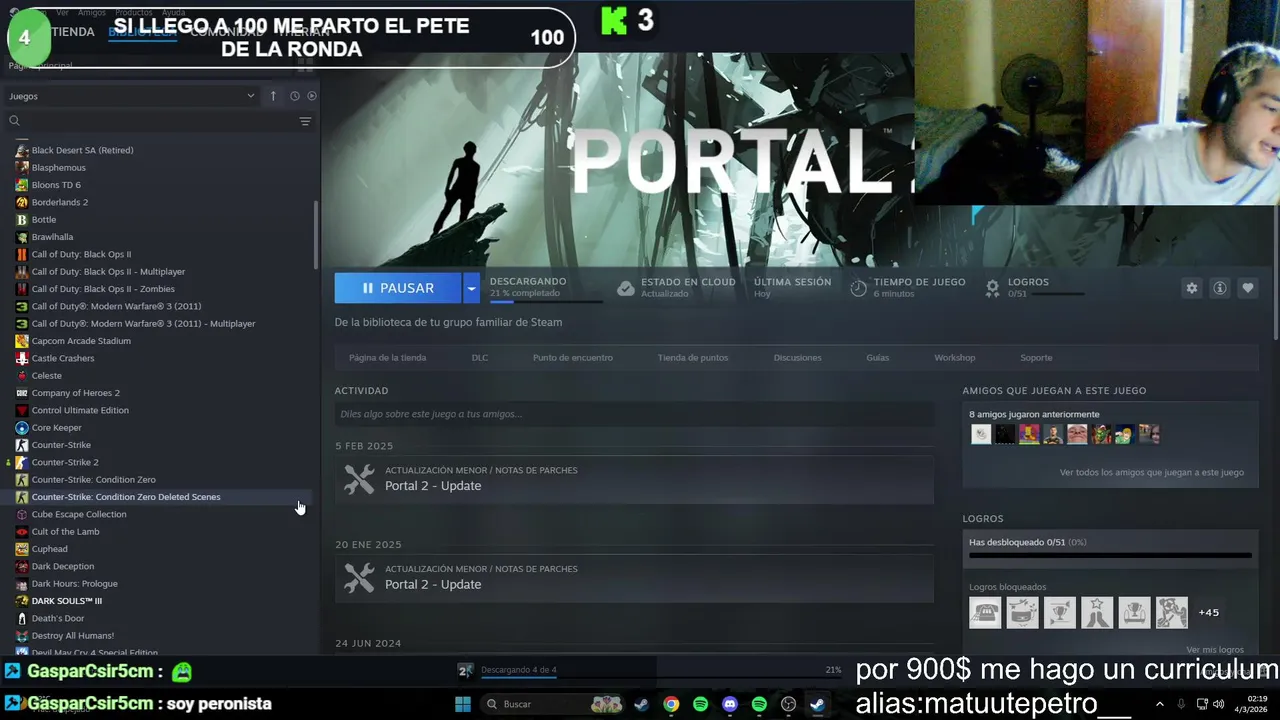The image size is (1280, 720).
Task: Open the advanced filter options icon
Action: (305, 121)
